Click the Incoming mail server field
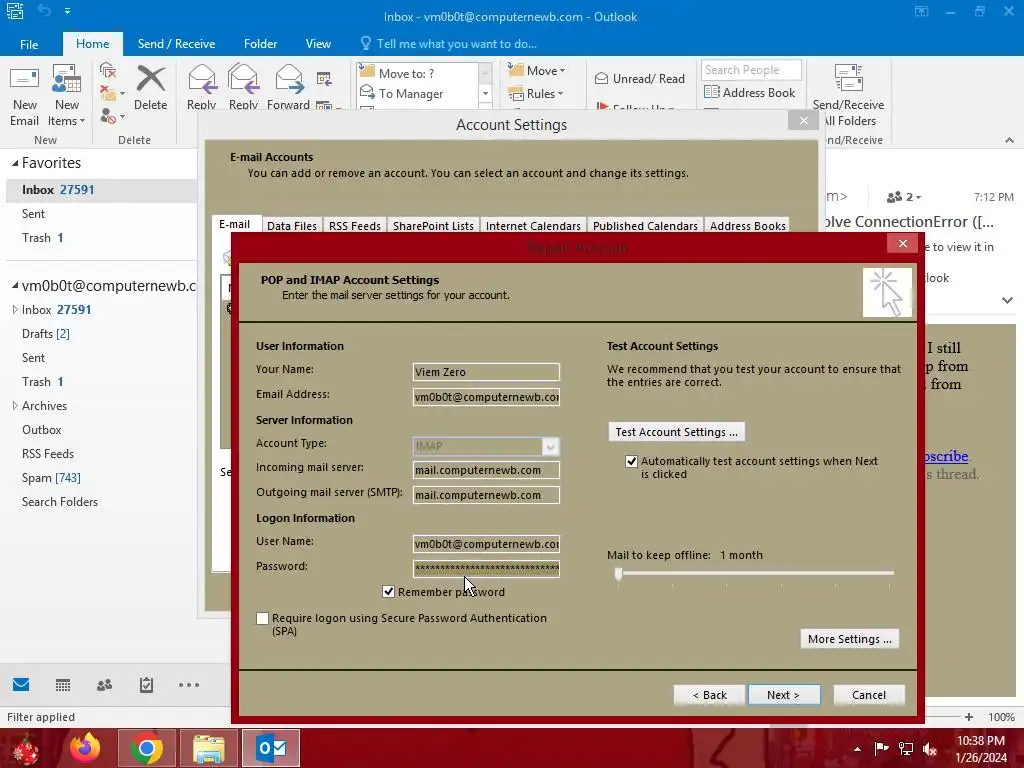This screenshot has height=768, width=1024. click(x=486, y=470)
